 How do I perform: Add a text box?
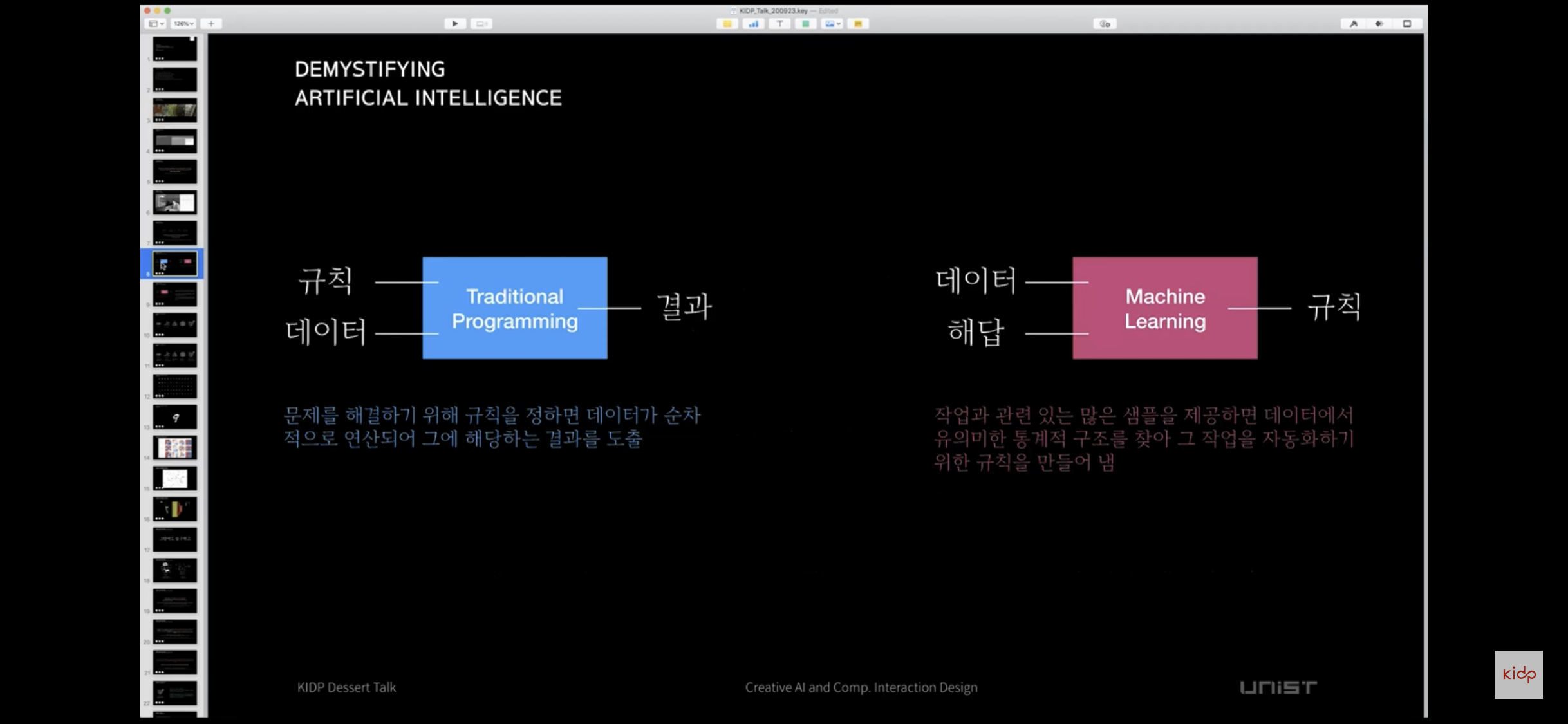coord(779,24)
